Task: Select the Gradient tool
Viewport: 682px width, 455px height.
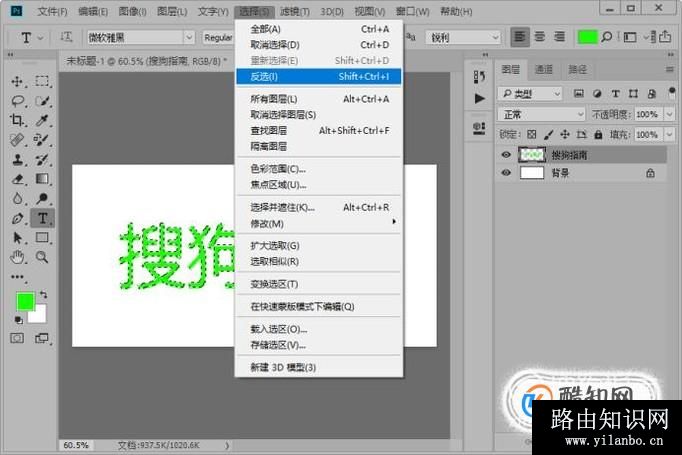Action: [42, 179]
